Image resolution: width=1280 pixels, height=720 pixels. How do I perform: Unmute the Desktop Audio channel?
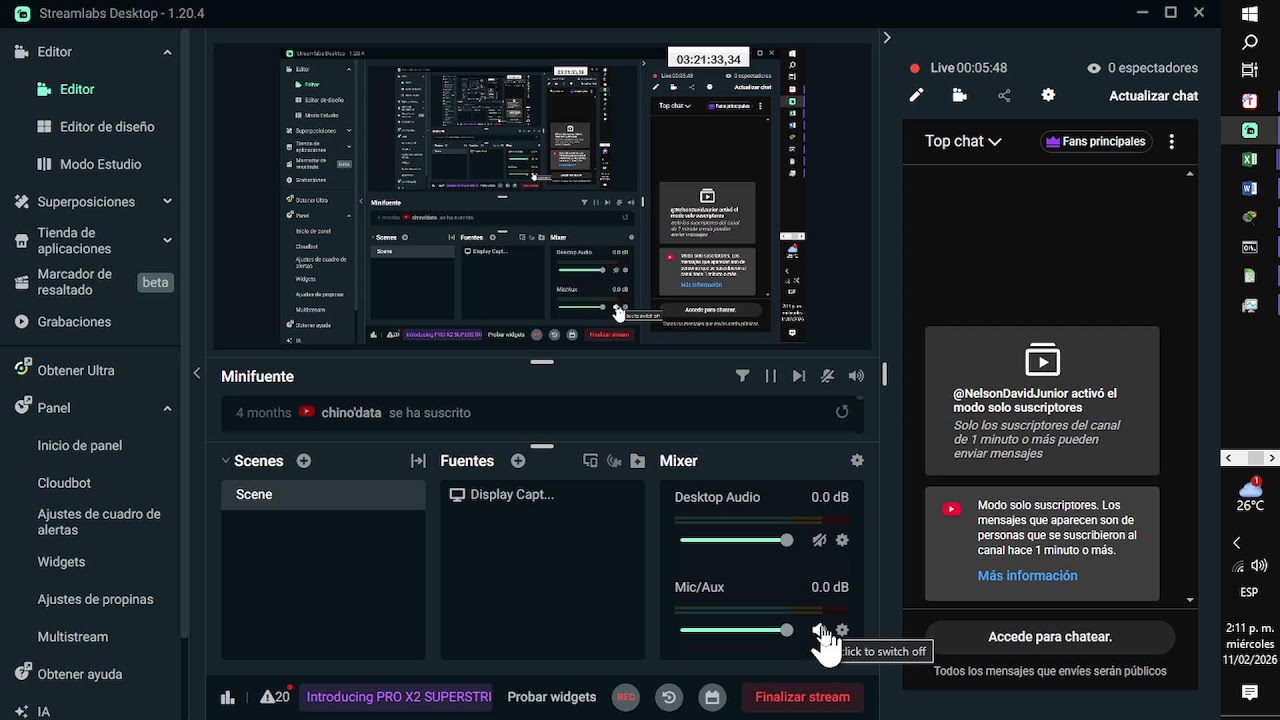(819, 540)
